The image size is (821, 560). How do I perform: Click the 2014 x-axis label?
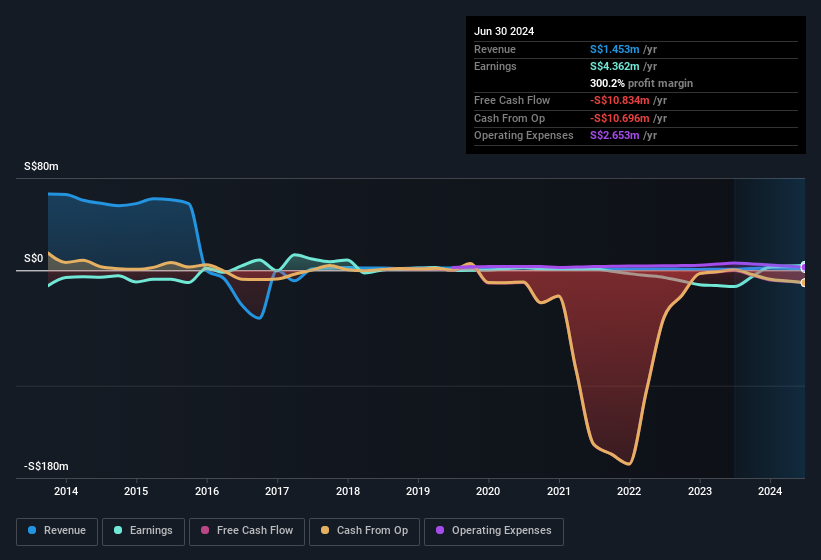point(66,491)
